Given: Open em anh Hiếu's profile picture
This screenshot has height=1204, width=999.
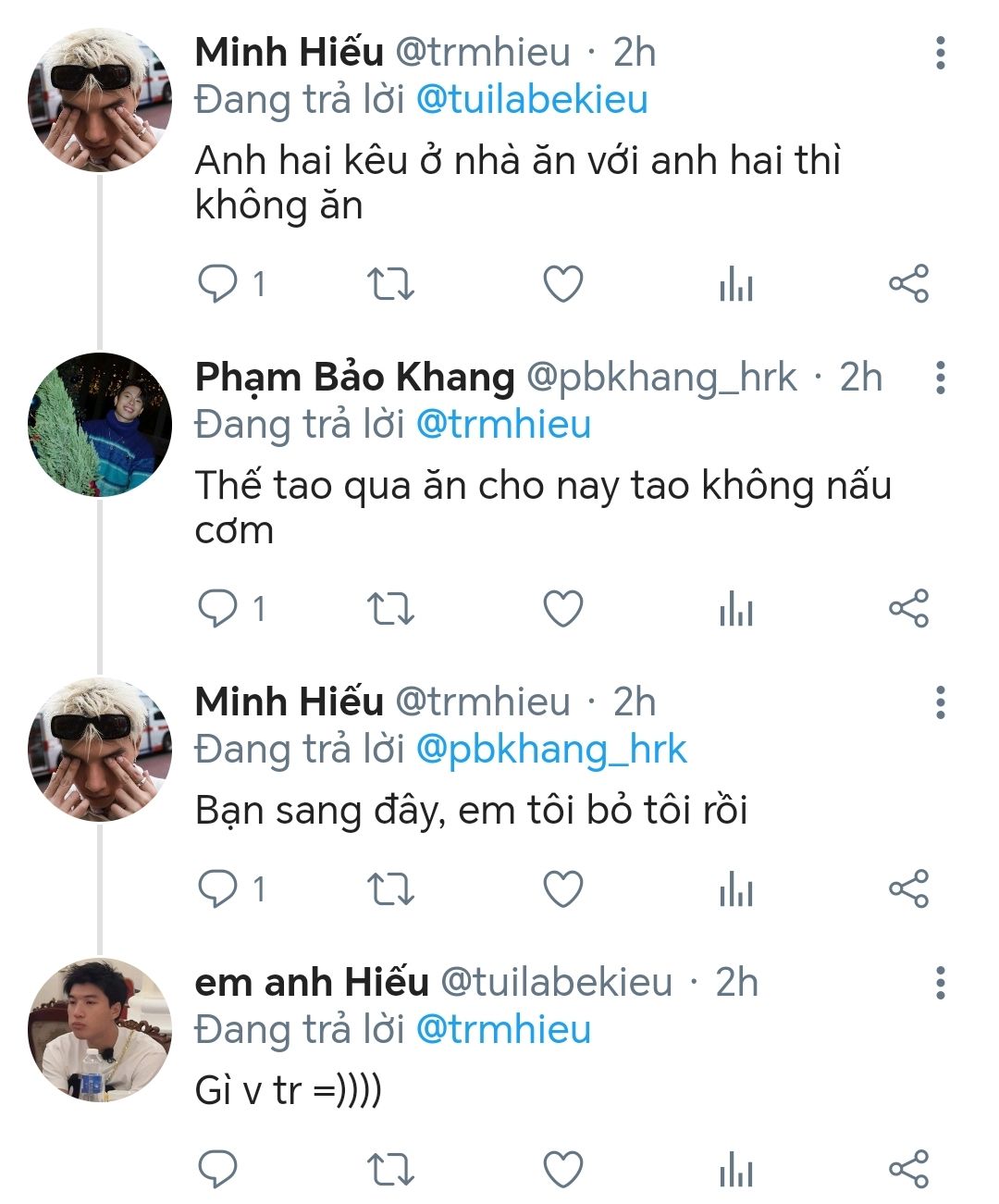Looking at the screenshot, I should pyautogui.click(x=100, y=1030).
